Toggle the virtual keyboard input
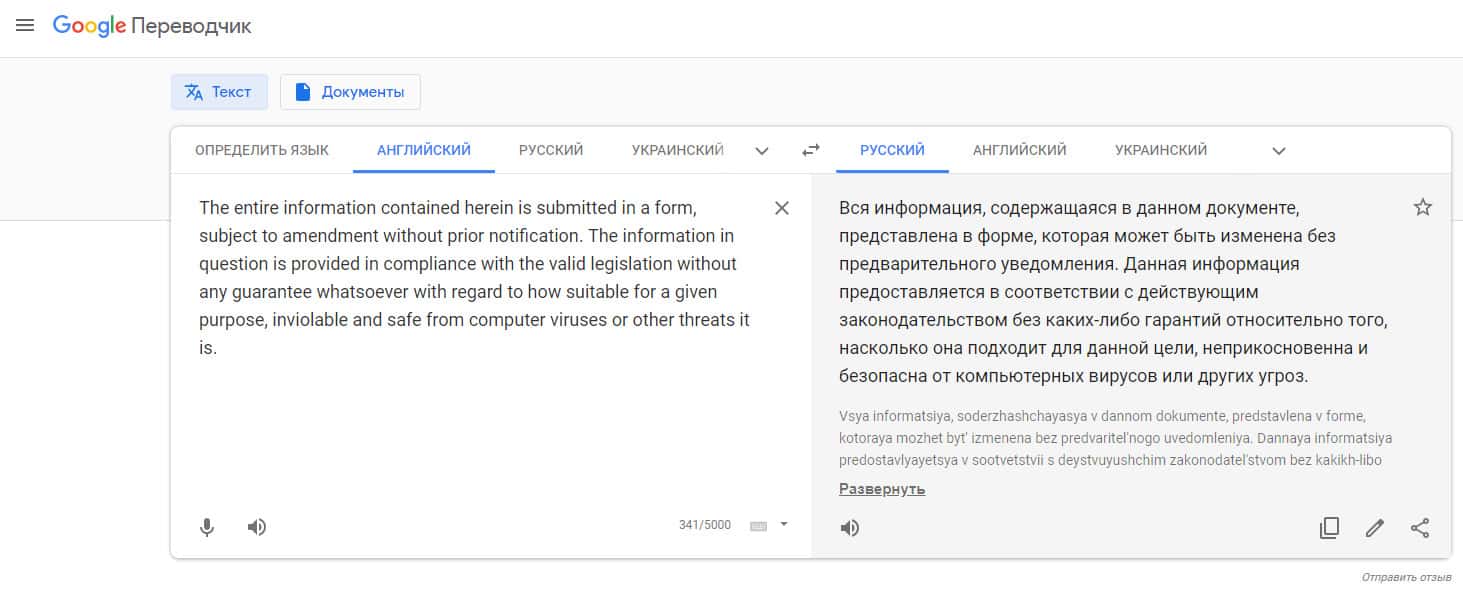The width and height of the screenshot is (1463, 598). pos(758,526)
